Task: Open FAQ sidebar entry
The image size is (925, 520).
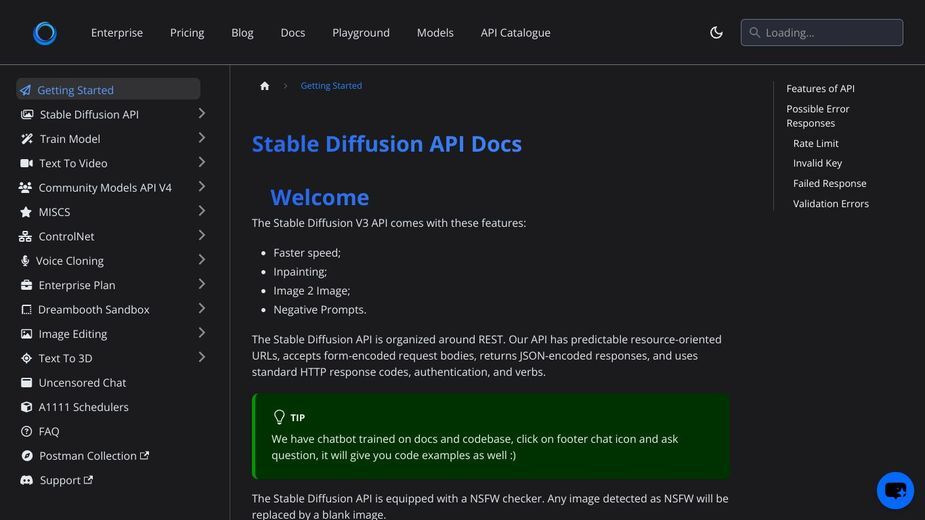Action: 49,431
